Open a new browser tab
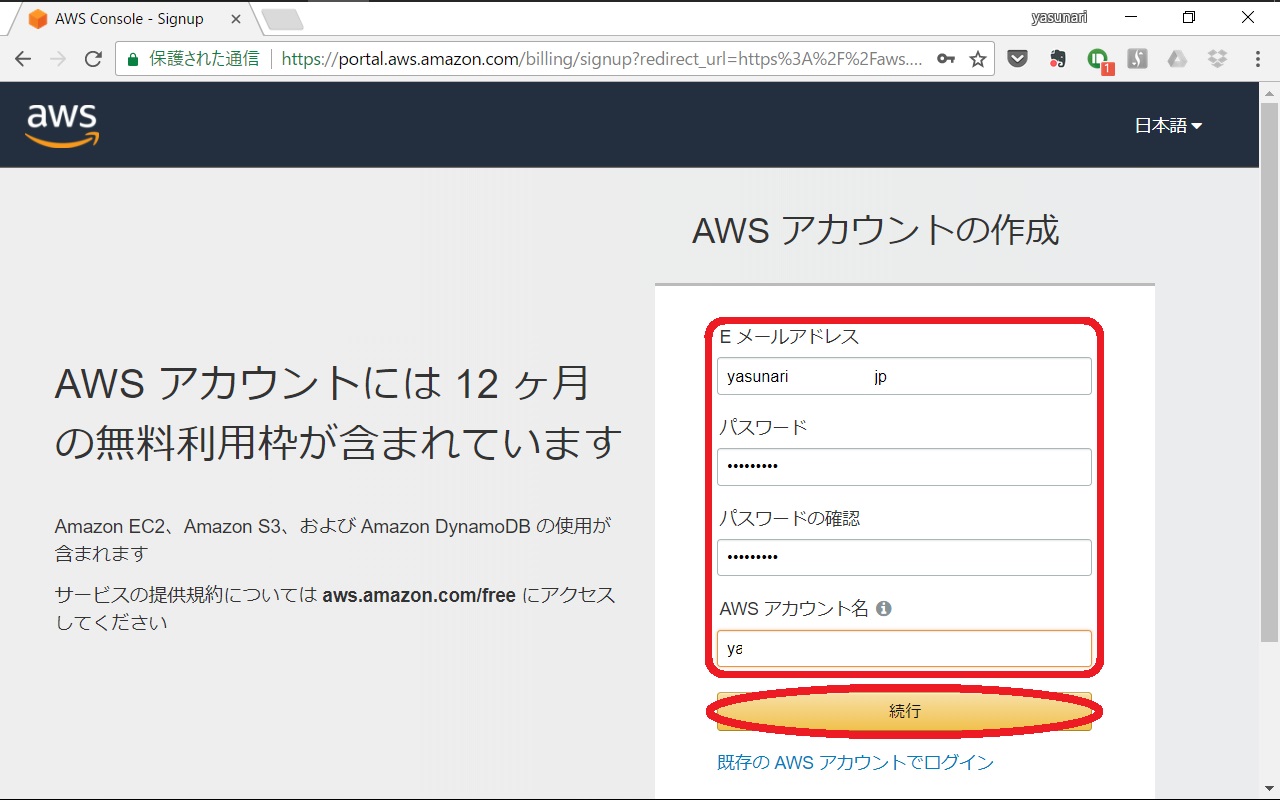The height and width of the screenshot is (800, 1280). coord(283,20)
